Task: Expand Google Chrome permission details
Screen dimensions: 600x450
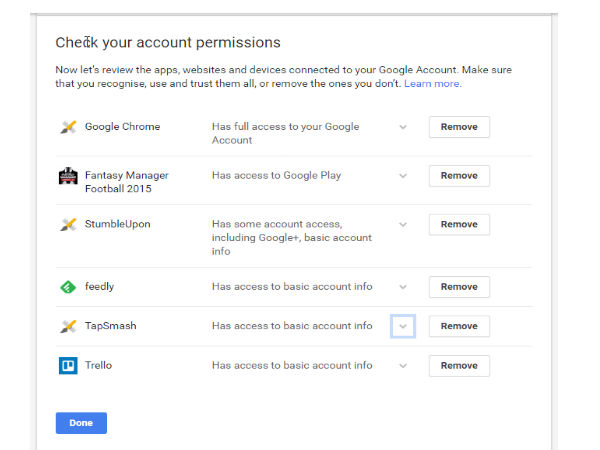Action: 403,127
